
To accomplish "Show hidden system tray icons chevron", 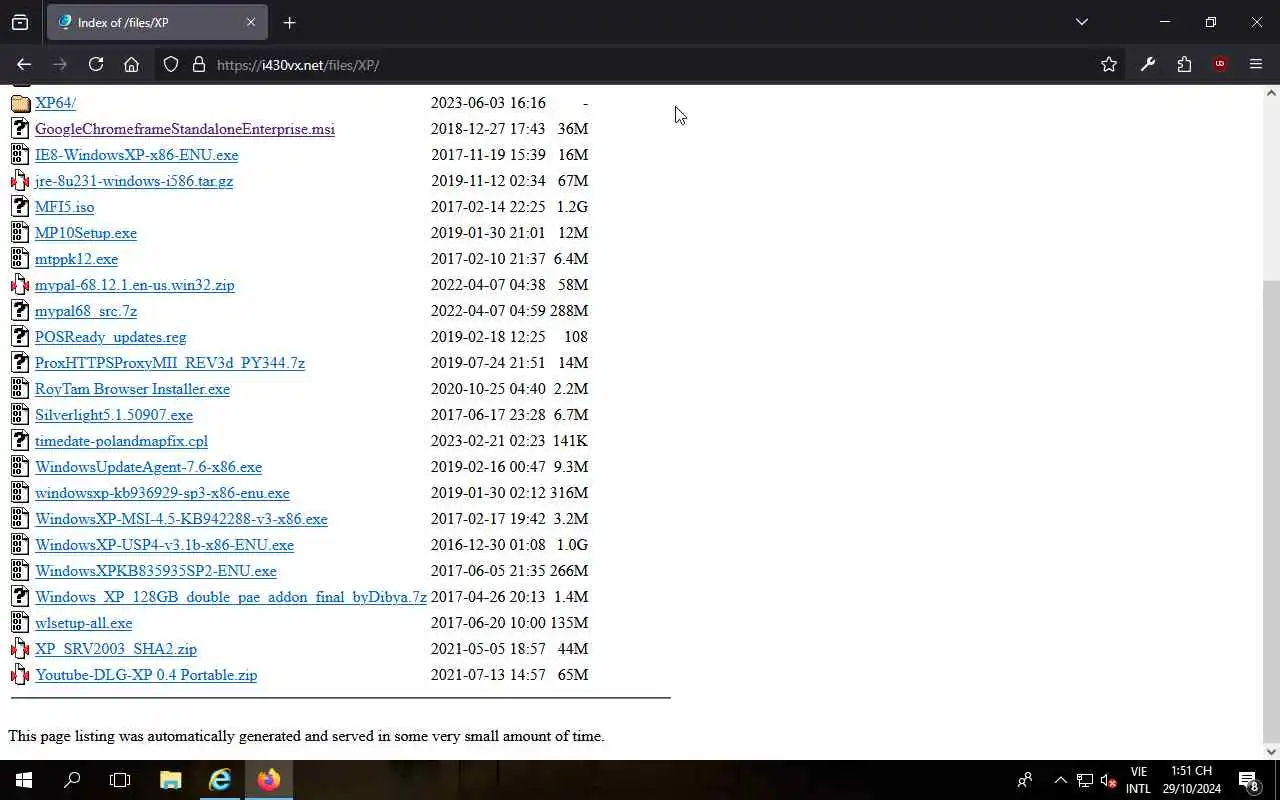I will [1060, 780].
